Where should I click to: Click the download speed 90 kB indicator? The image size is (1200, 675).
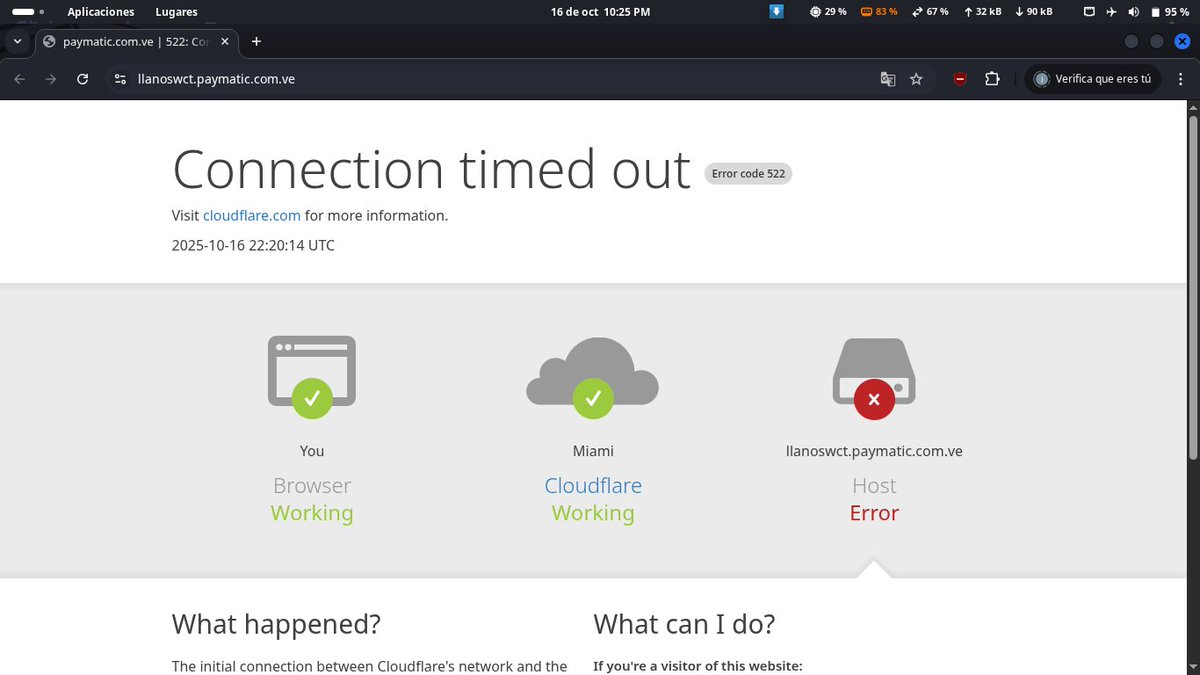tap(1033, 12)
